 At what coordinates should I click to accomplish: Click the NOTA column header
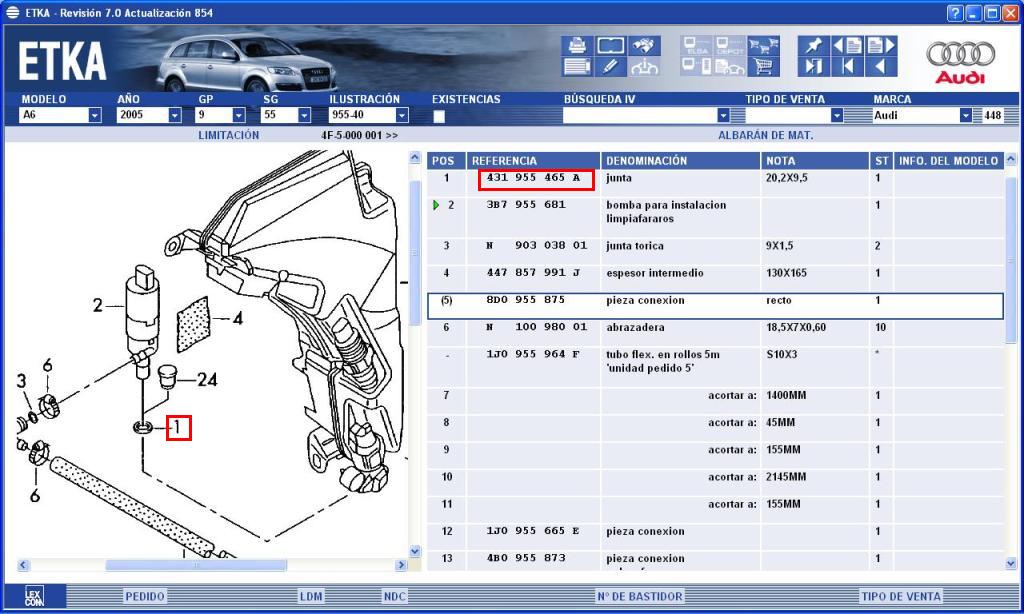814,161
